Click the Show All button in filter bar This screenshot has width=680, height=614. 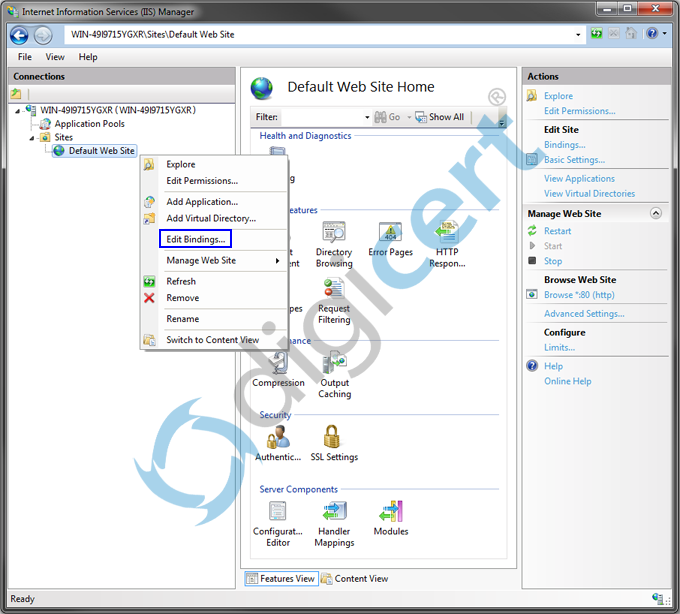pyautogui.click(x=440, y=117)
